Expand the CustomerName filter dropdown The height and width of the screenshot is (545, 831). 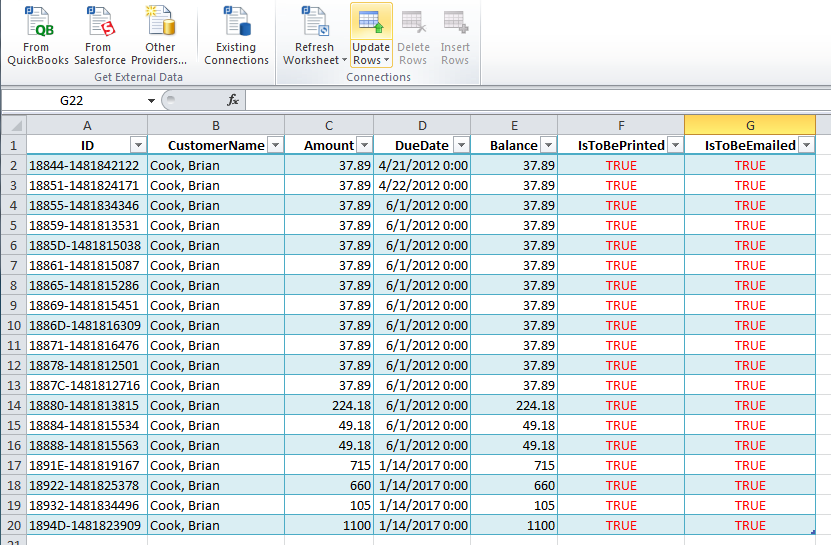tap(275, 145)
